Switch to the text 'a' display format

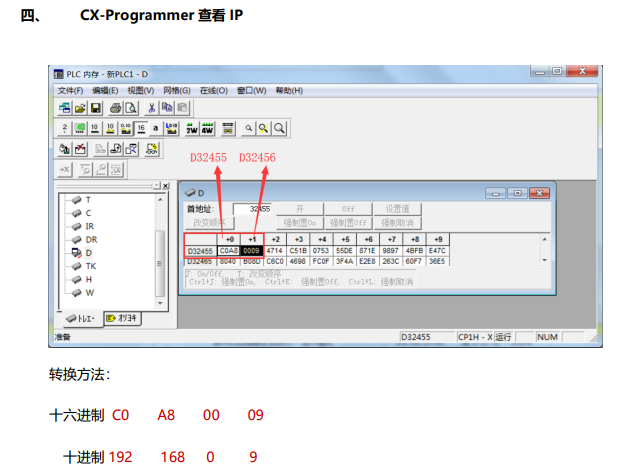click(x=156, y=129)
